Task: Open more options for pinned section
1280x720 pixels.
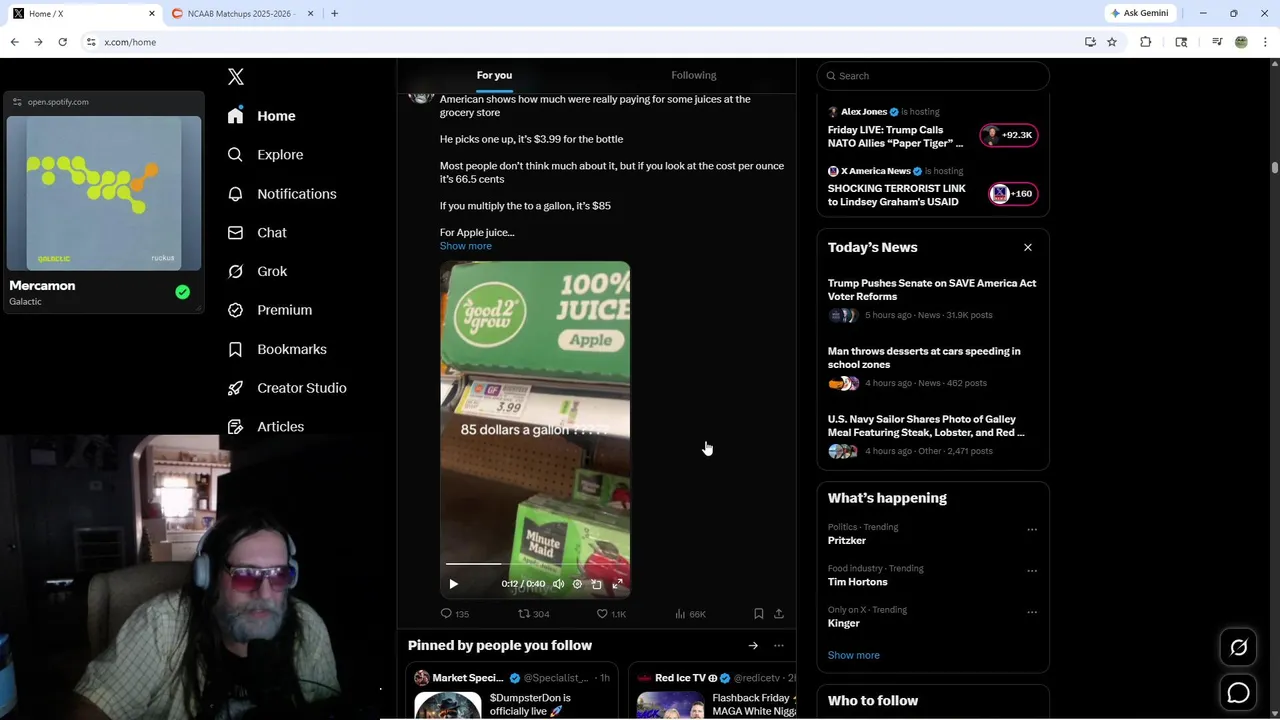Action: coord(779,646)
